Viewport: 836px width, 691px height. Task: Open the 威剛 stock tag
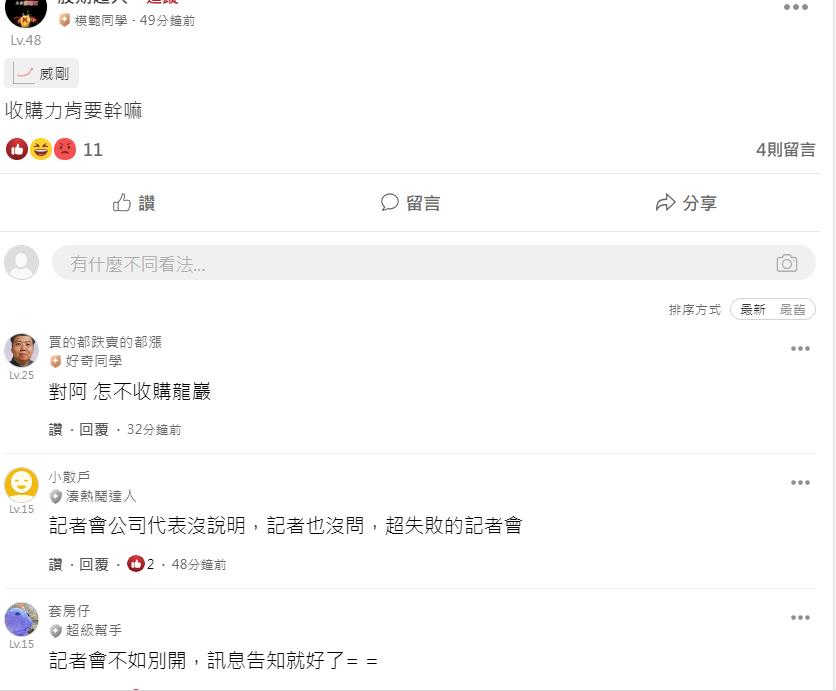[42, 73]
